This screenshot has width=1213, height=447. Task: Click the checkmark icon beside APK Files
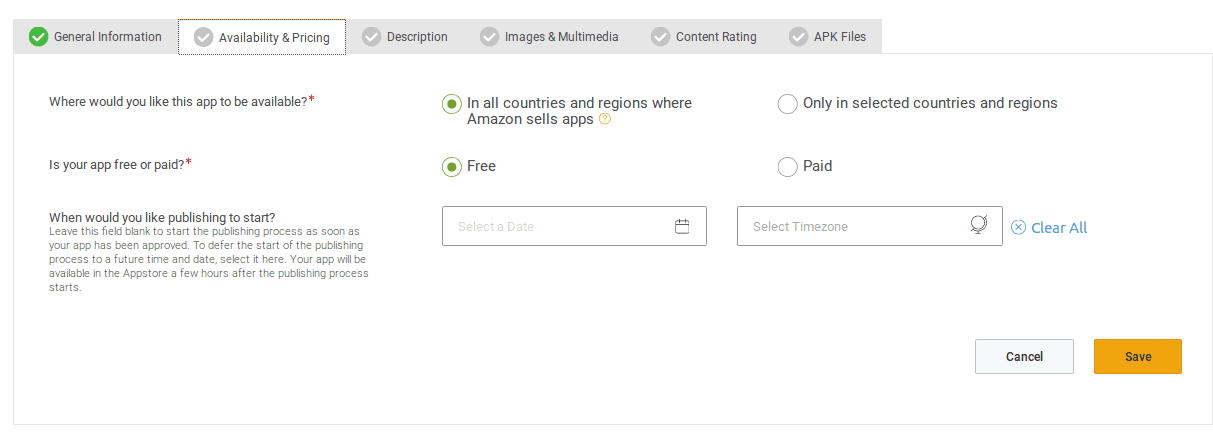tap(799, 37)
